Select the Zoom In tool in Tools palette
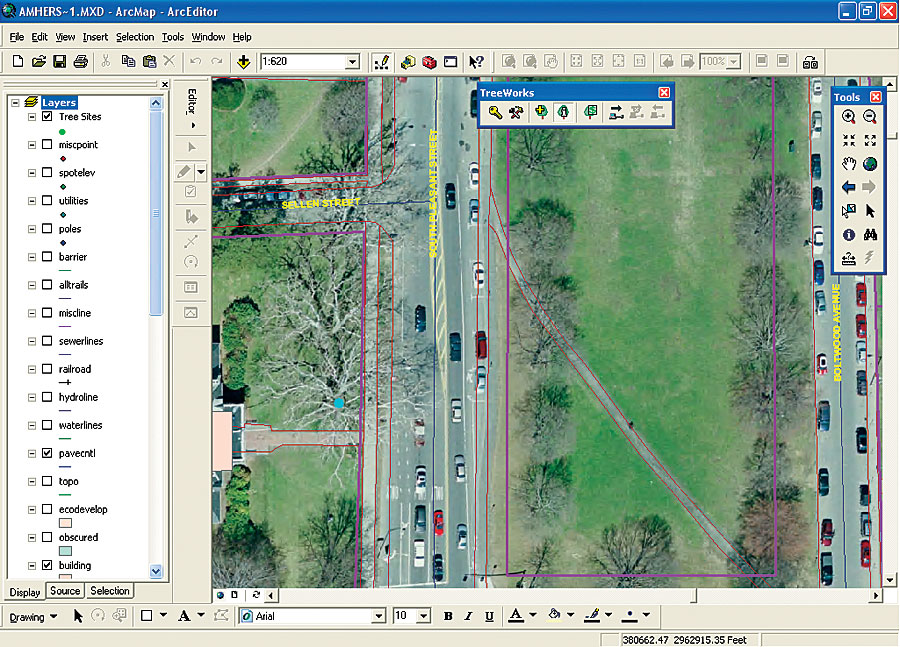Viewport: 900px width, 647px height. pos(848,117)
